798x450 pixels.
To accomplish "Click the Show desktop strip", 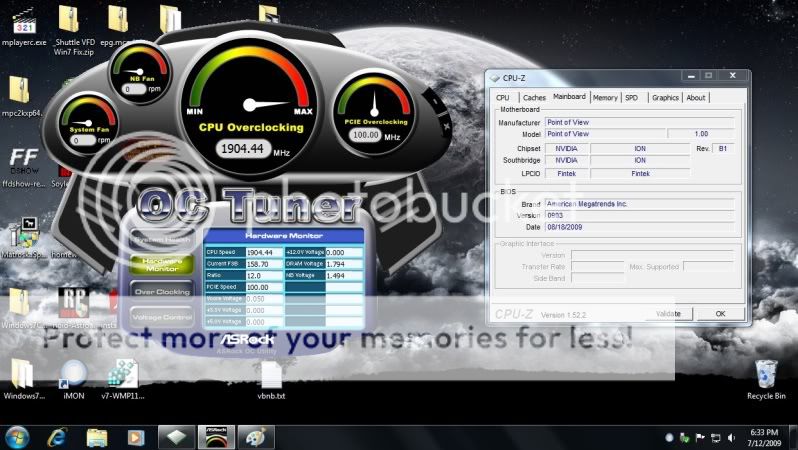I will tap(794, 438).
